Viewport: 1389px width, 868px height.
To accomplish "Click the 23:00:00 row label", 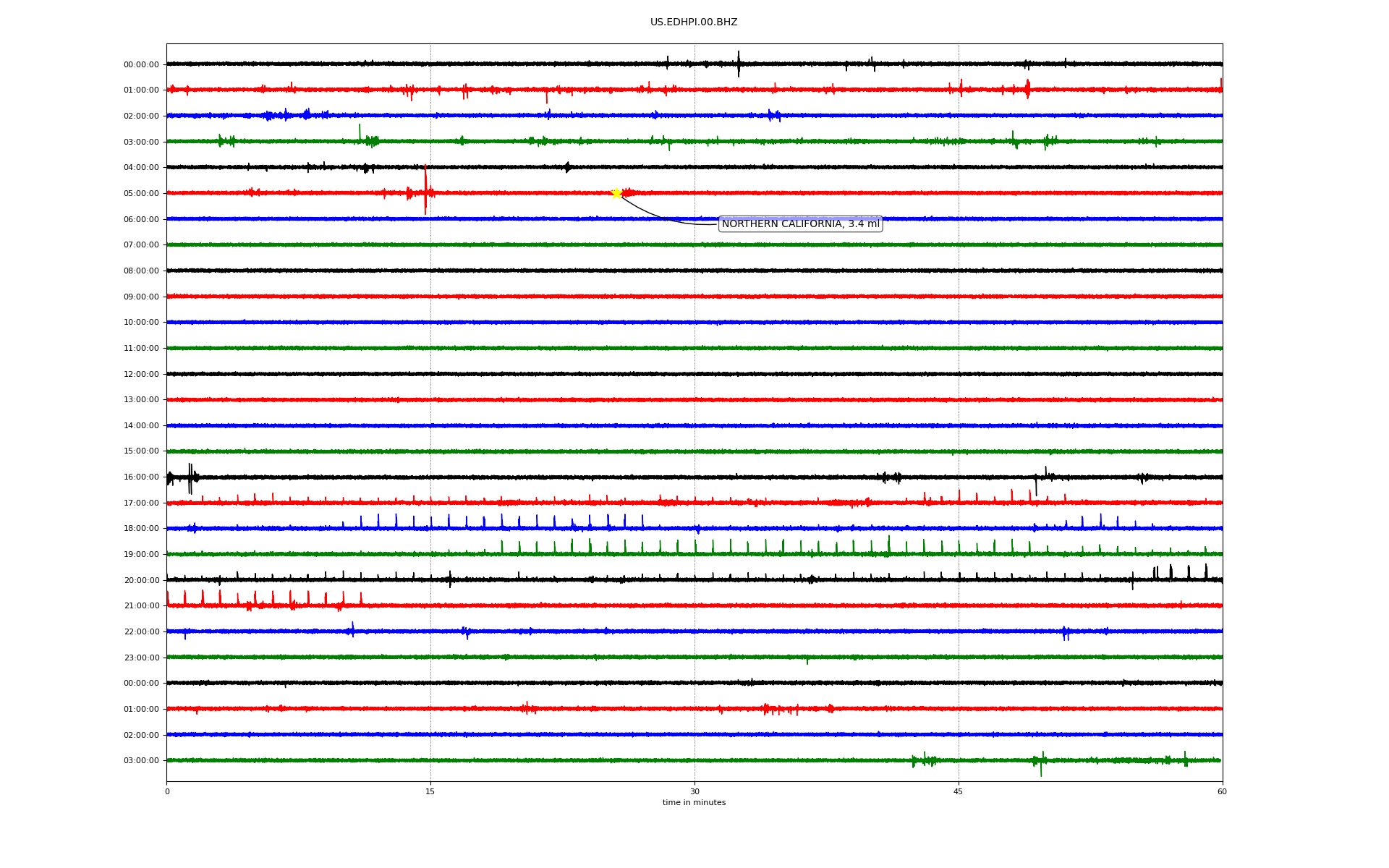I will tap(141, 658).
